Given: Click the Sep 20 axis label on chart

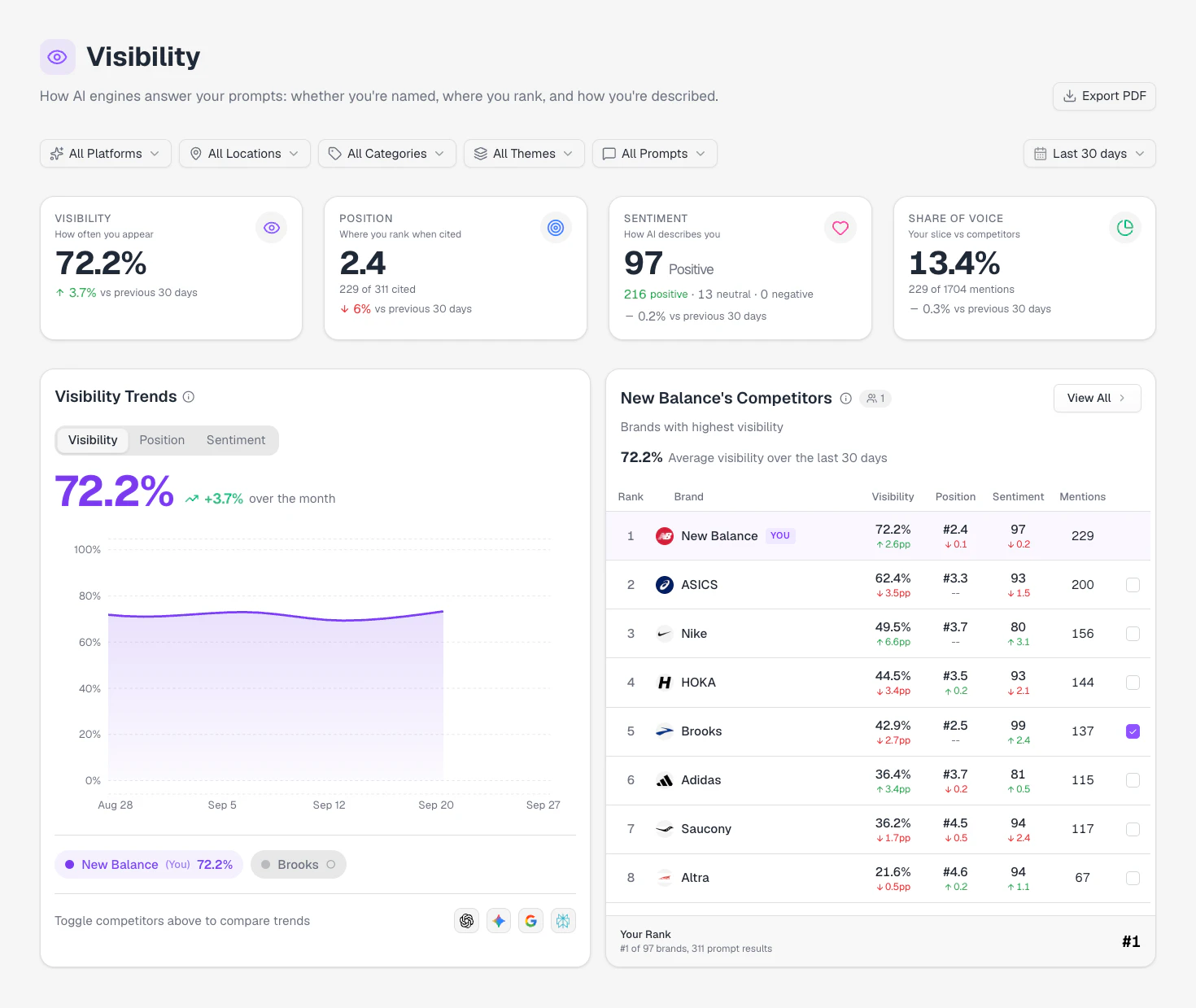Looking at the screenshot, I should [x=436, y=805].
